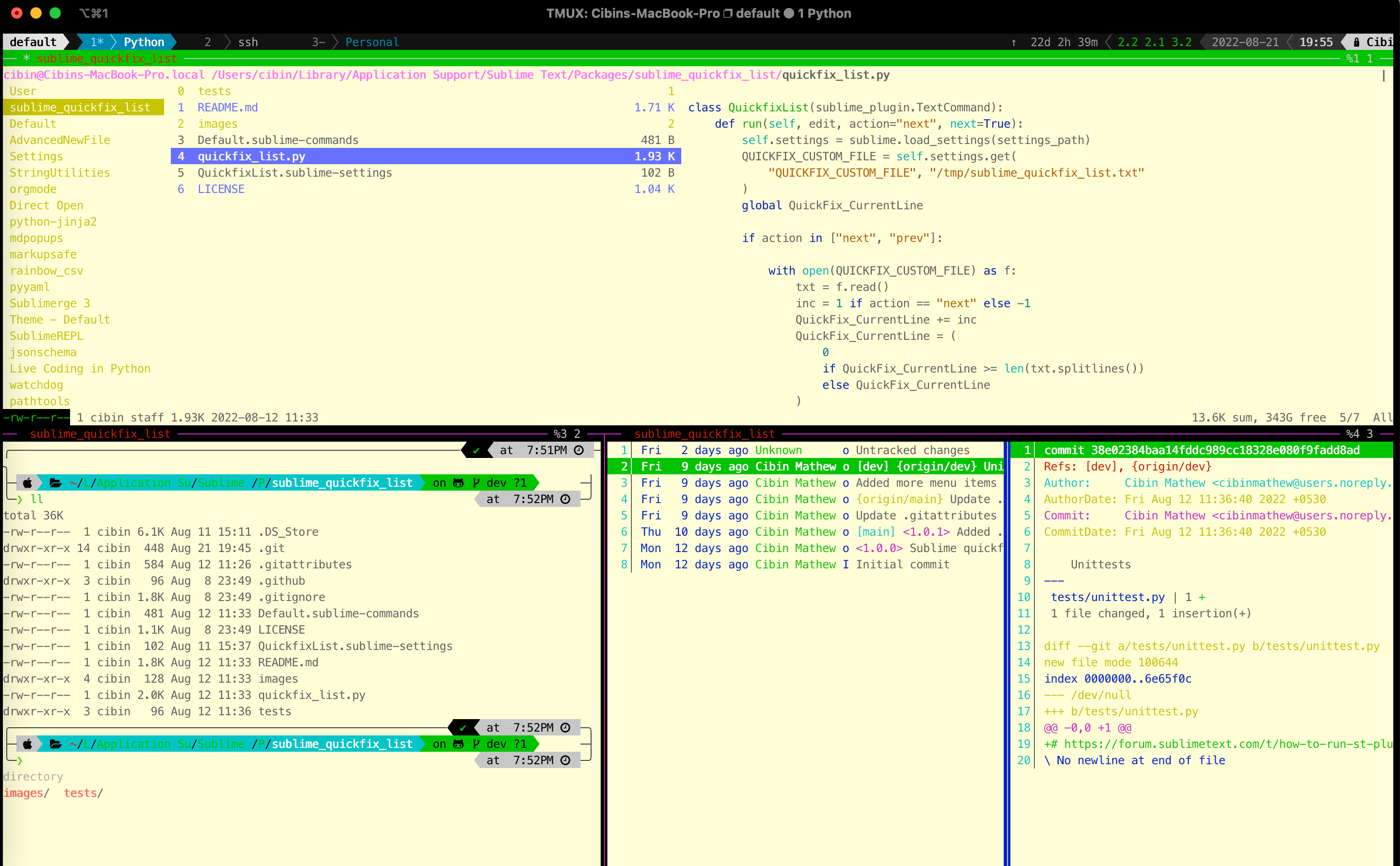Click the folder icon in the first prompt
Image resolution: width=1400 pixels, height=866 pixels.
[x=56, y=483]
